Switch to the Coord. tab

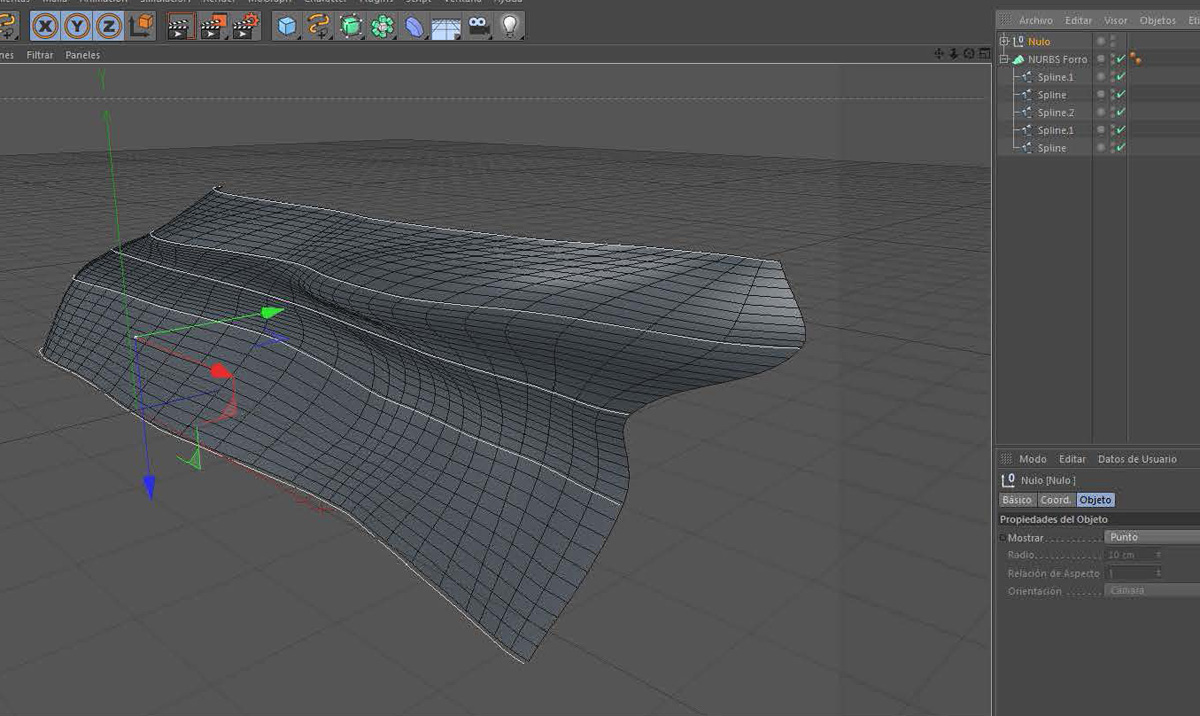pos(1056,500)
